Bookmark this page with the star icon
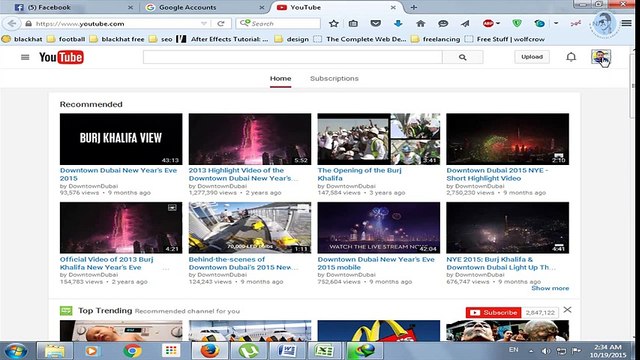640x360 pixels. pyautogui.click(x=333, y=24)
